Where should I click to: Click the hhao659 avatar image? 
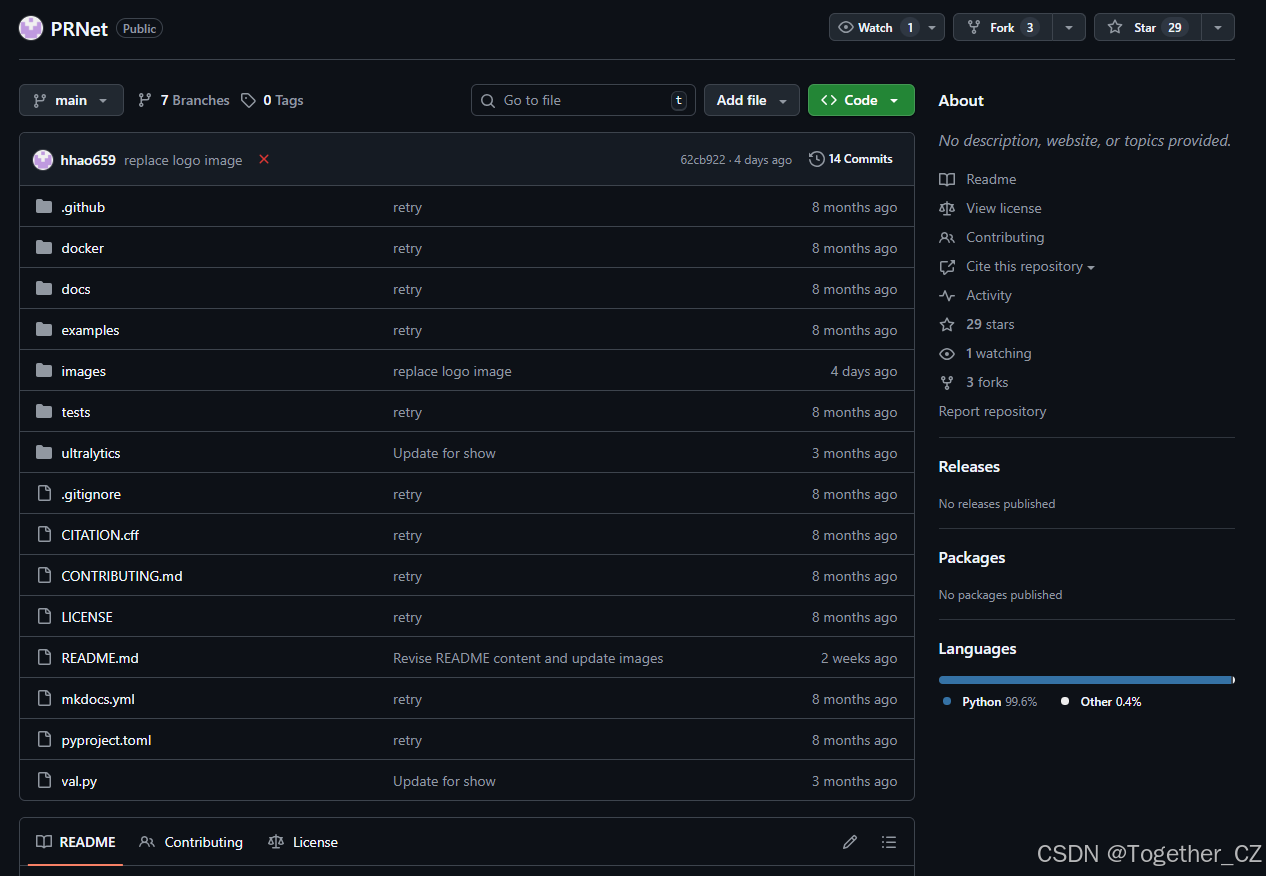pyautogui.click(x=42, y=159)
